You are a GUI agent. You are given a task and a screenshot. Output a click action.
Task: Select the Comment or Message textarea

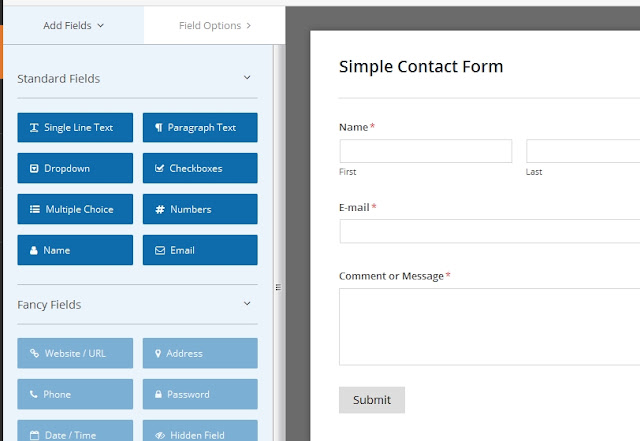click(x=489, y=327)
